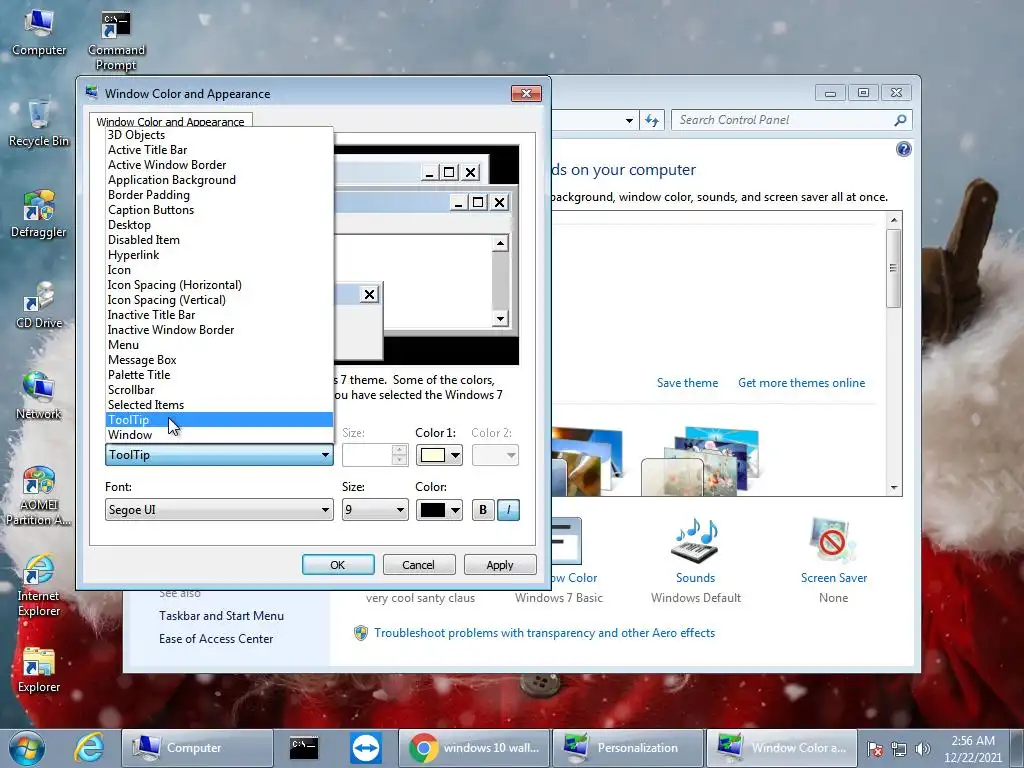Image resolution: width=1024 pixels, height=768 pixels.
Task: Click the volume speaker tray icon
Action: tap(923, 749)
